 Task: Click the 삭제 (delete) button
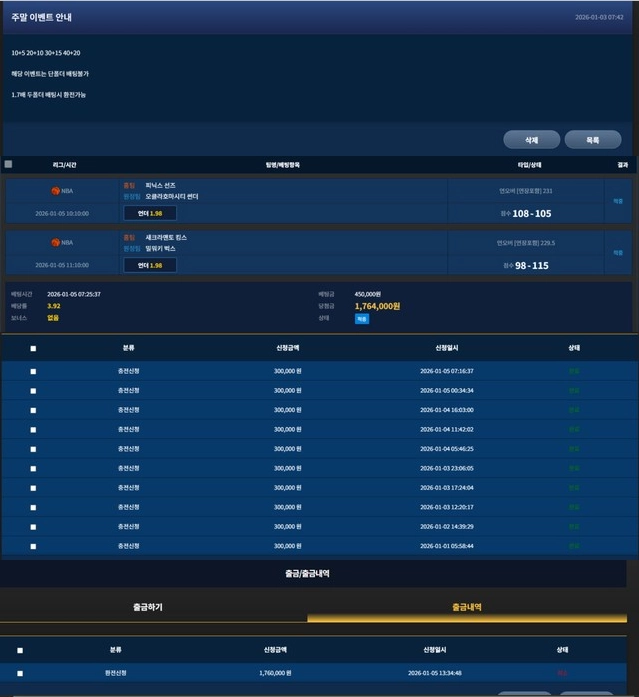[531, 140]
